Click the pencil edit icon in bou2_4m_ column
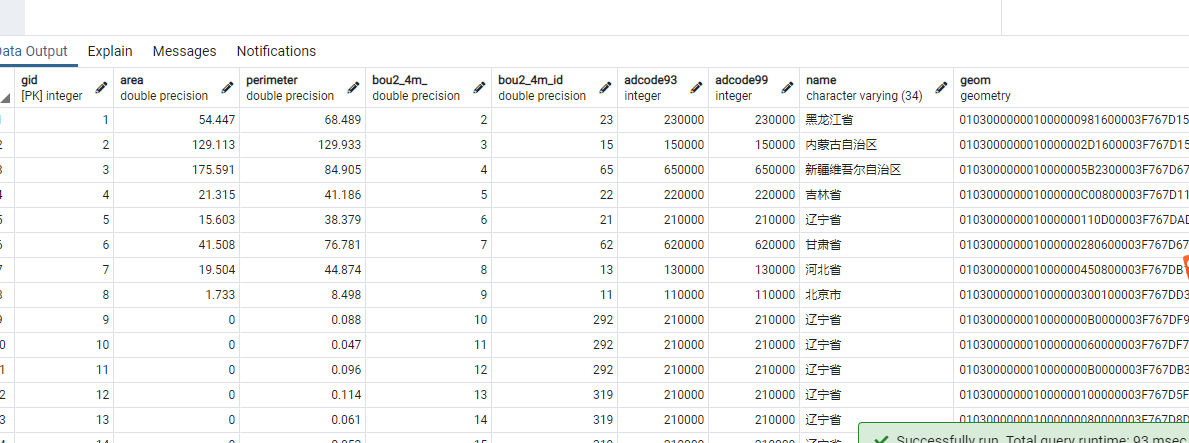The image size is (1189, 443). click(479, 88)
